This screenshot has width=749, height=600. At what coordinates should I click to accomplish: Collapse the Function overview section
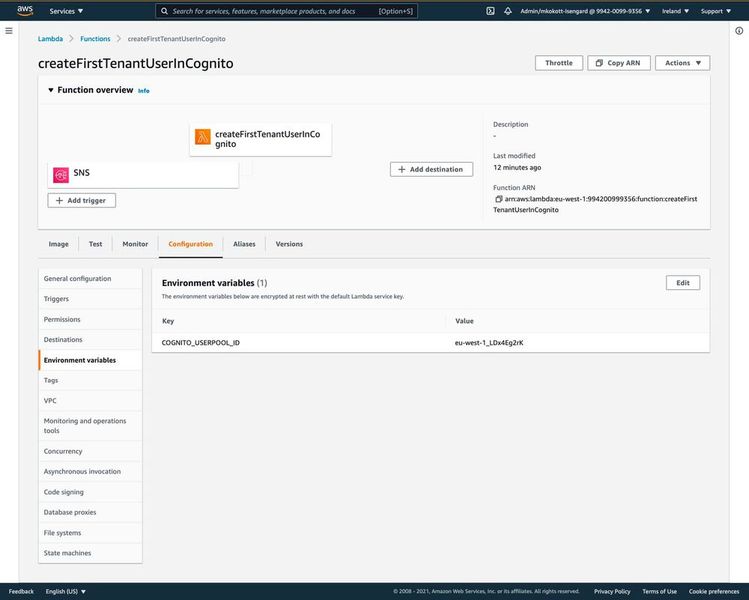tap(51, 90)
